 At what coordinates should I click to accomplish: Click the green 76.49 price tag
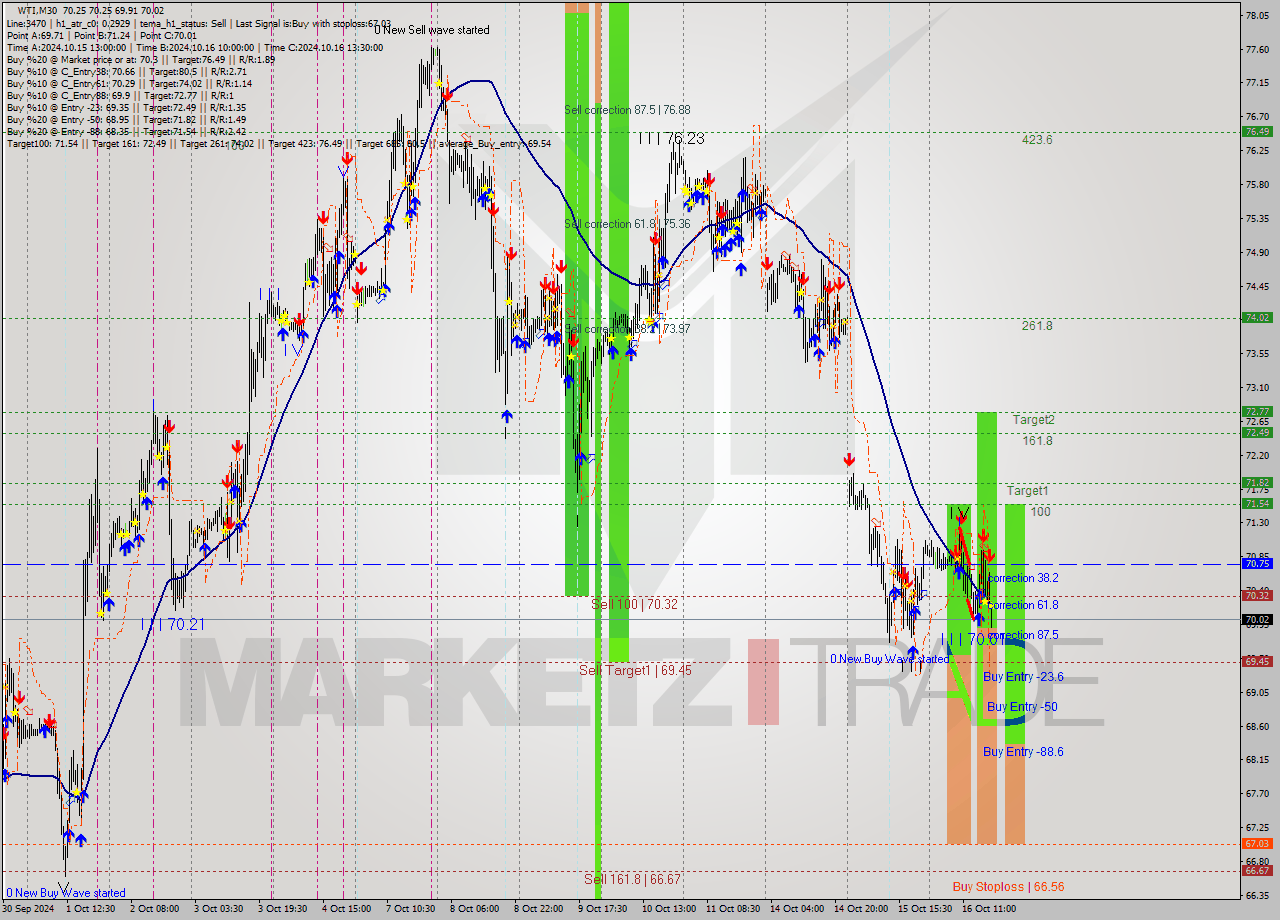[x=1257, y=131]
